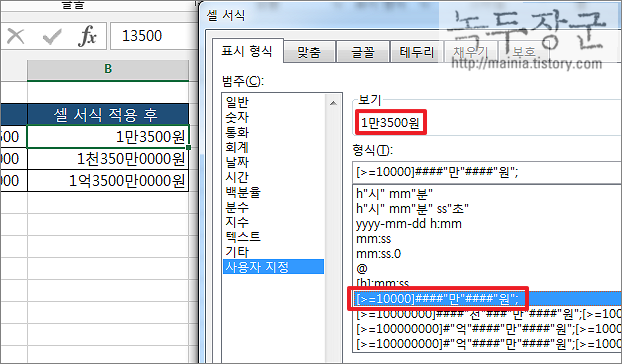The image size is (622, 364).
Task: Select column B header
Action: tap(108, 70)
